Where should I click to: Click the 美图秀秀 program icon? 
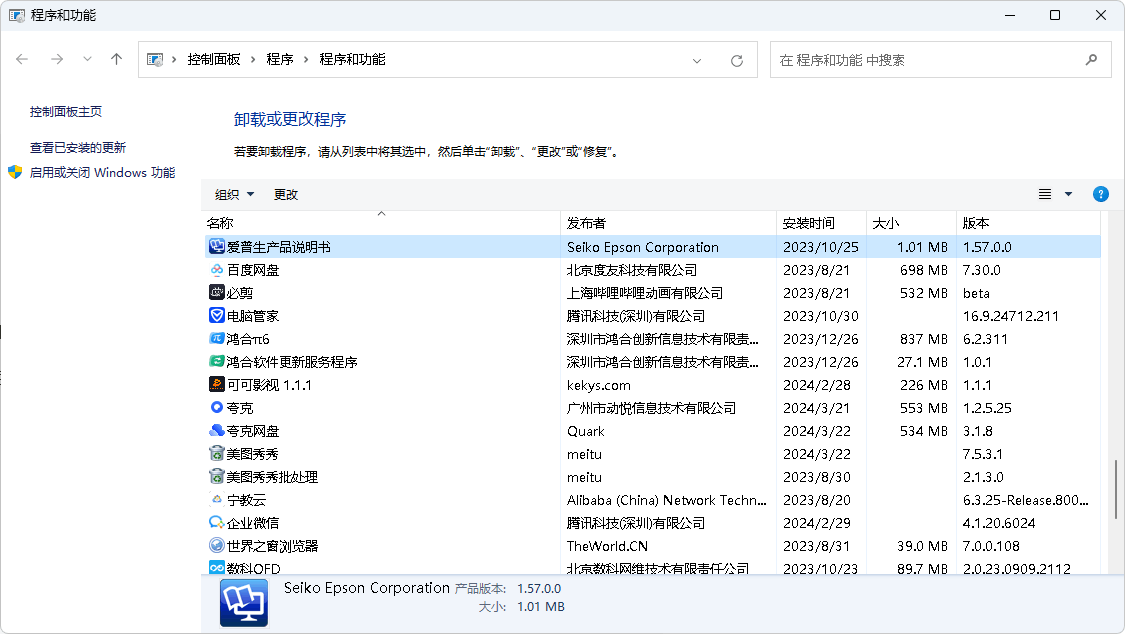[217, 453]
